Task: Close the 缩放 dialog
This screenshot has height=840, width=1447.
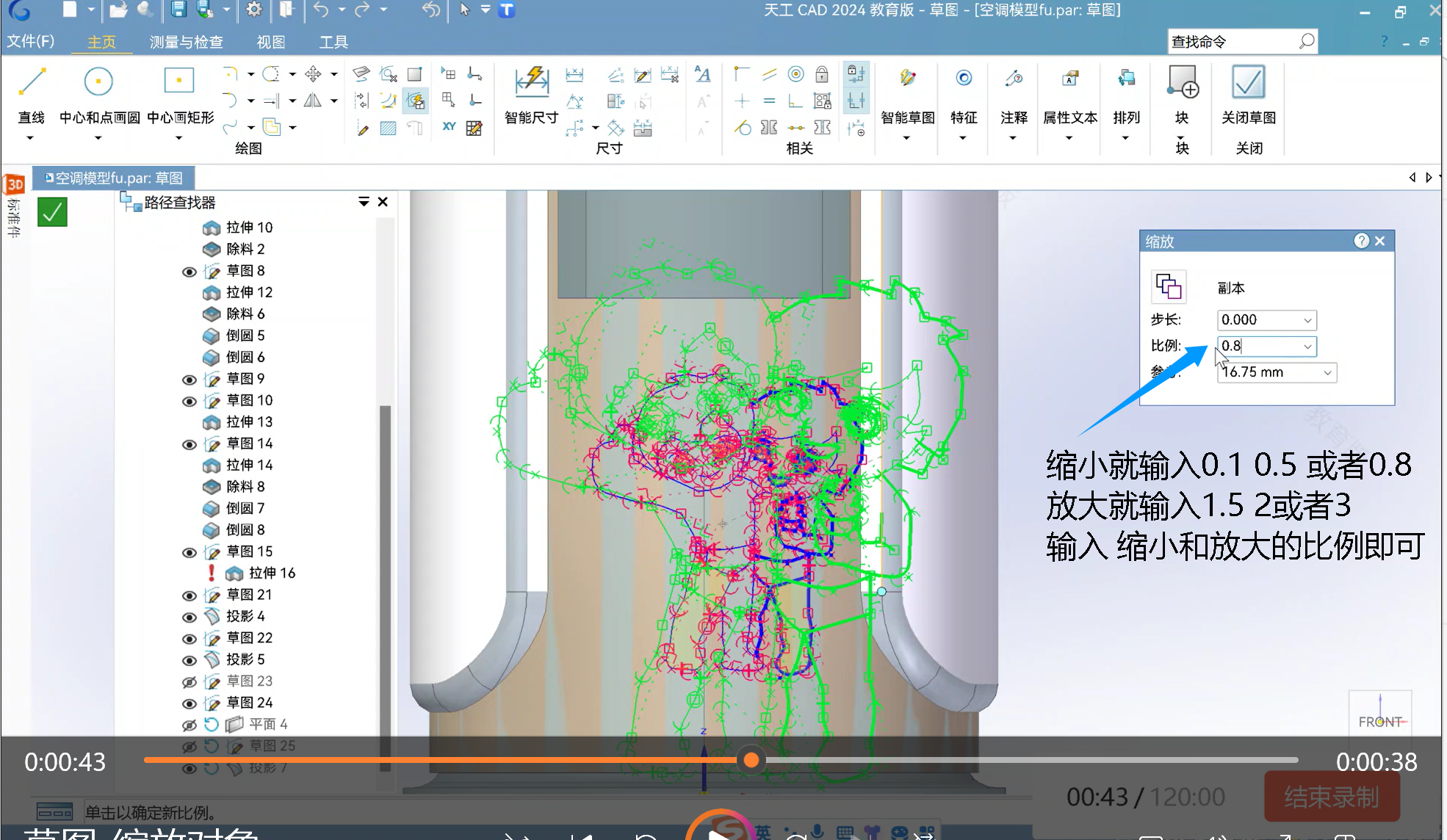Action: point(1379,241)
